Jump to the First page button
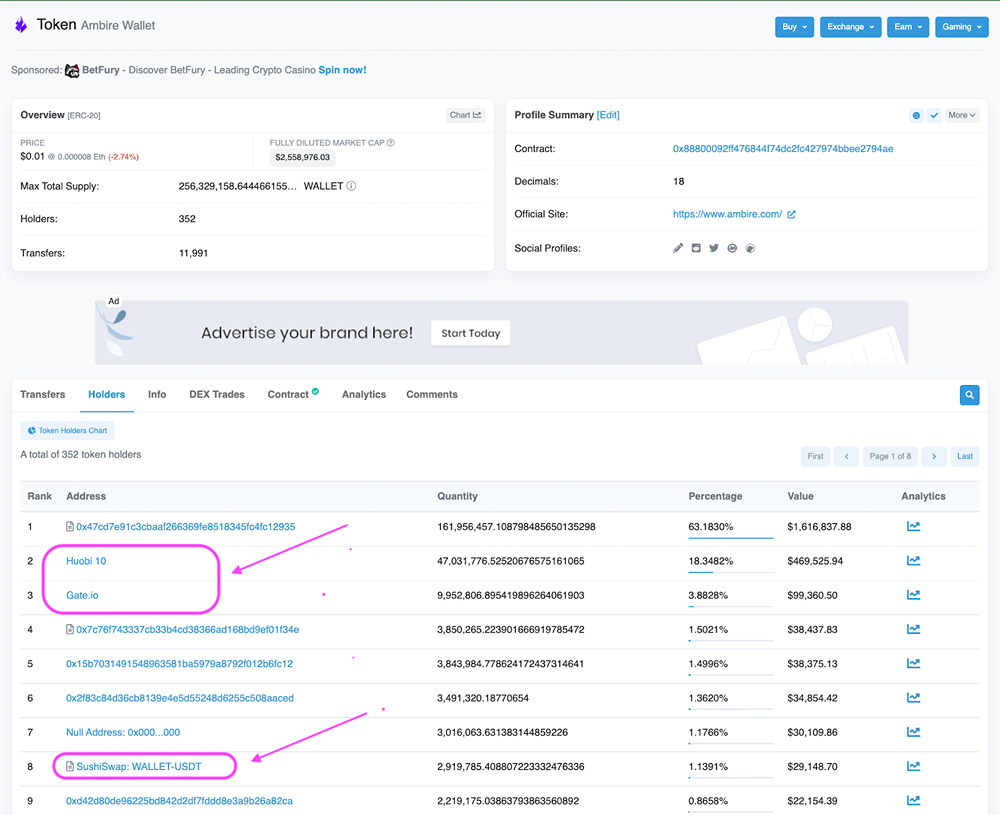This screenshot has height=815, width=1000. [x=815, y=456]
